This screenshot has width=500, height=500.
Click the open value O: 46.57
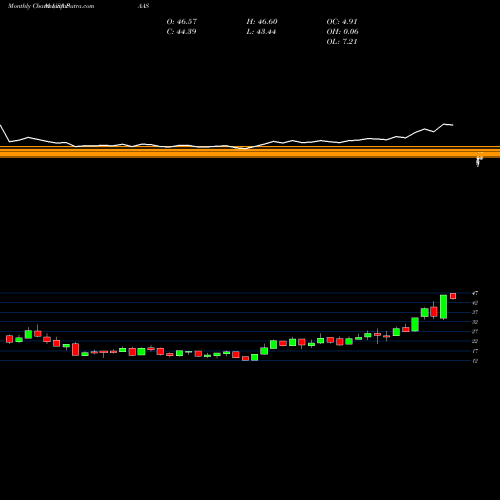(182, 22)
